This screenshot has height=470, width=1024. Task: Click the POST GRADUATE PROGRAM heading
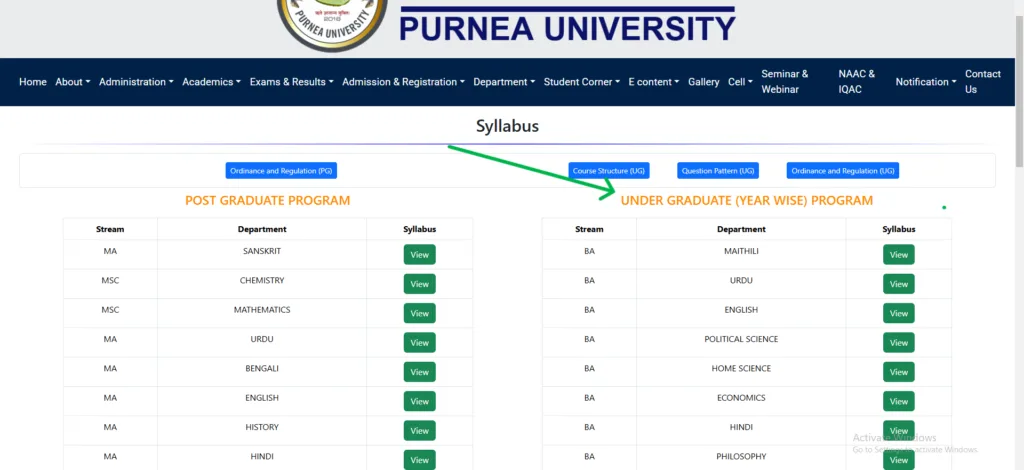pos(268,200)
